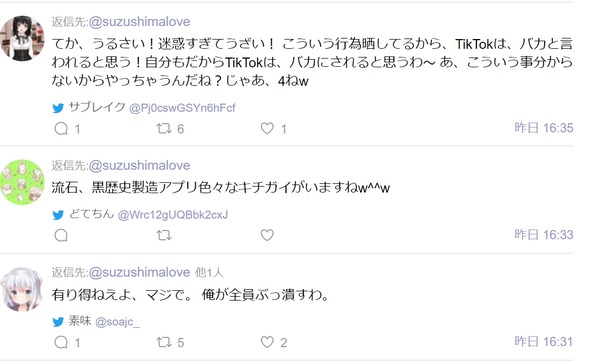Open @suzushimalove link in the first tweet
The image size is (600, 364).
pyautogui.click(x=139, y=22)
